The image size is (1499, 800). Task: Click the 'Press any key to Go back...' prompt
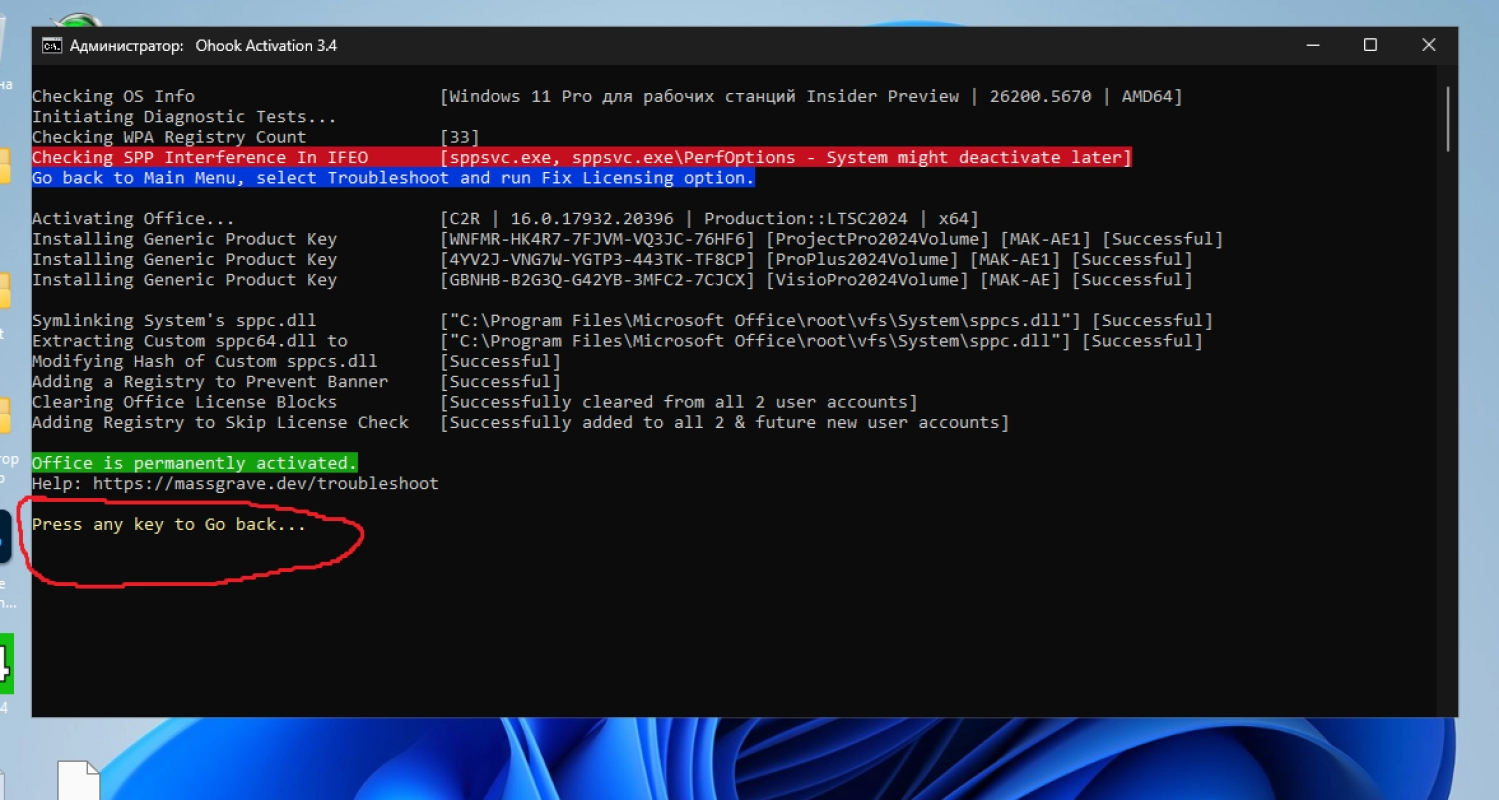coord(168,524)
